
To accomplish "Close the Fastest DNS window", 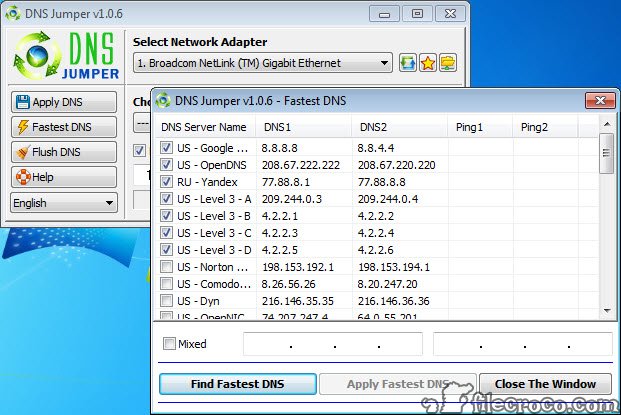I will pos(600,101).
